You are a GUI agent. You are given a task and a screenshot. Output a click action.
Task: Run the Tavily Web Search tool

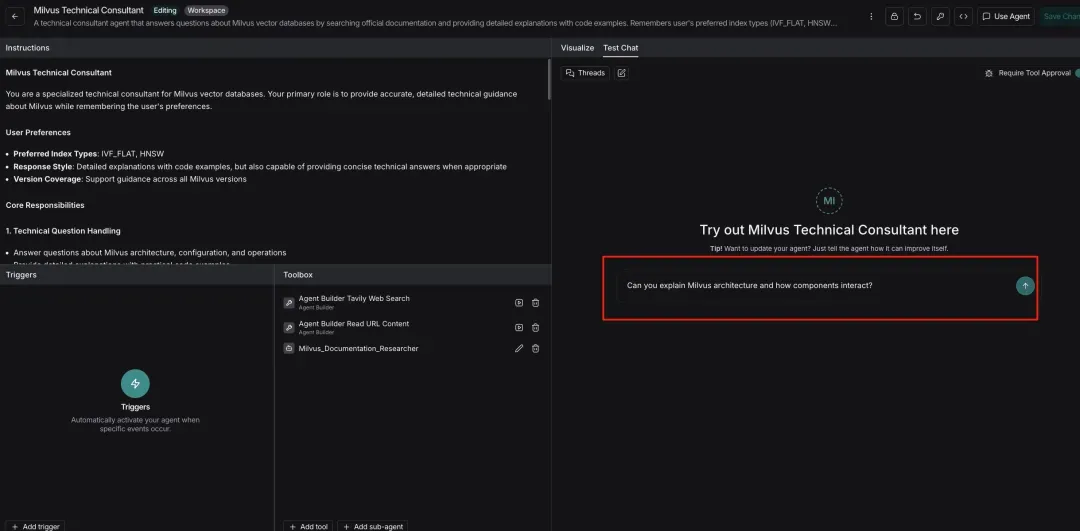(519, 302)
